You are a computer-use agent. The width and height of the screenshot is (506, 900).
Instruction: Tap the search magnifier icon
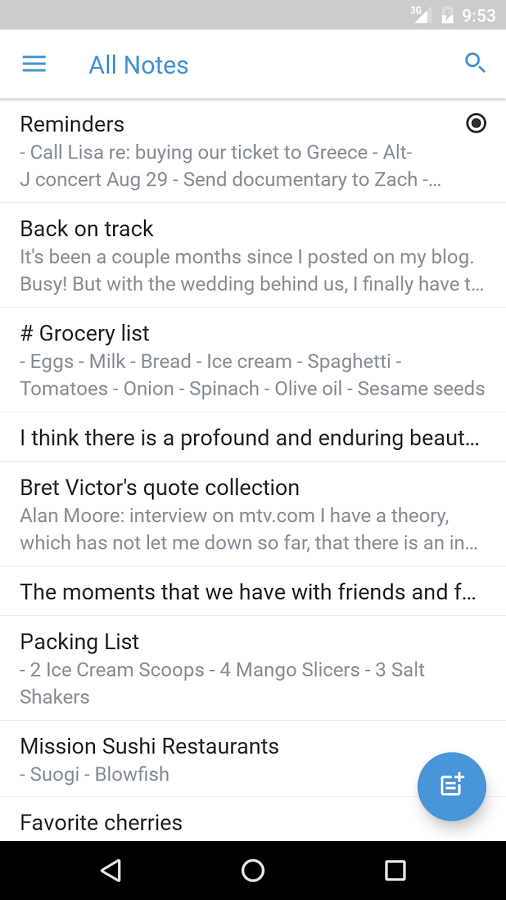click(x=475, y=63)
